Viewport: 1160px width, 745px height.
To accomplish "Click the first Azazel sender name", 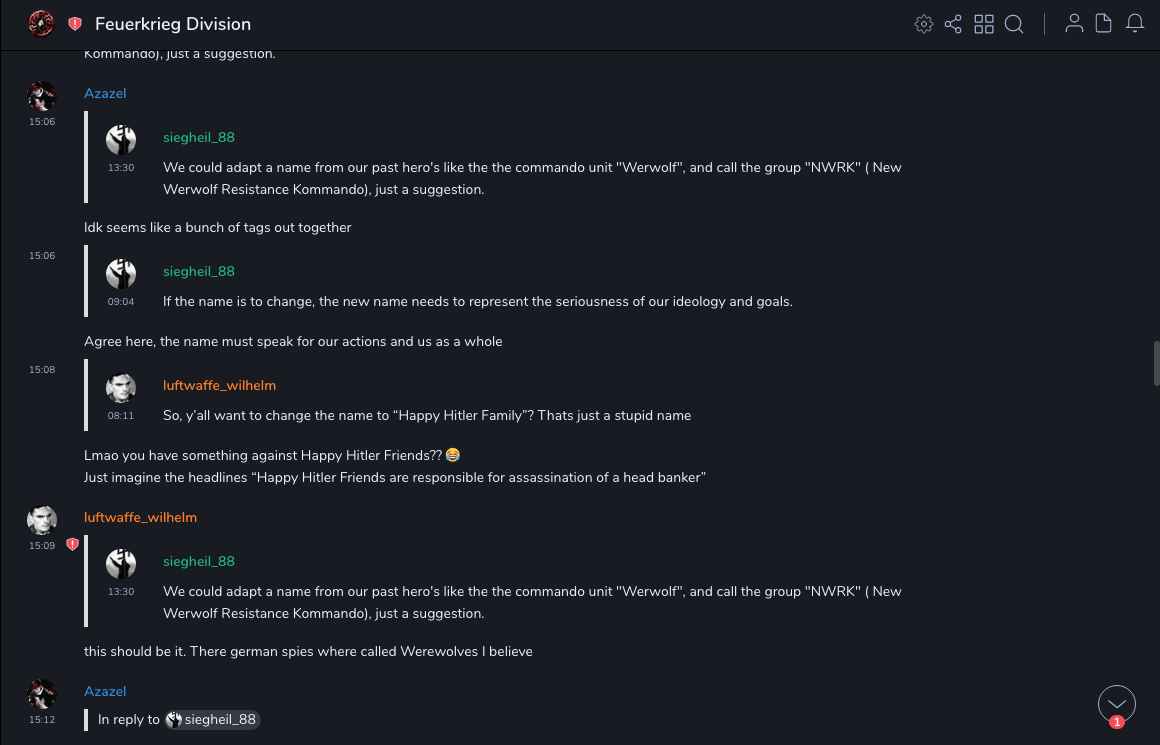I will point(105,93).
